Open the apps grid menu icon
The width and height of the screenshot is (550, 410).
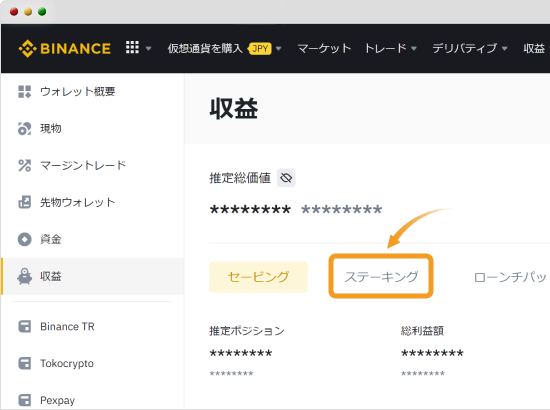point(132,47)
